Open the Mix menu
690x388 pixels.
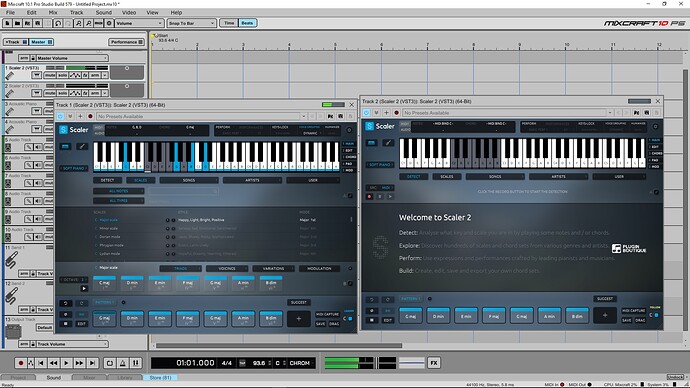point(53,12)
